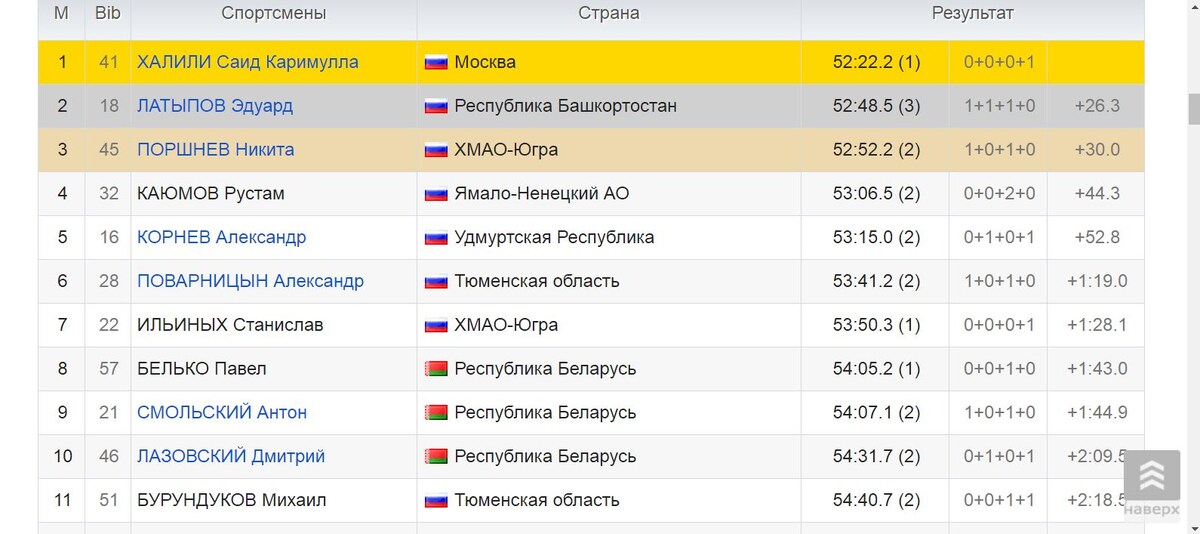Open athlete link ЛАТЫПОВ Эдуард

tap(215, 106)
